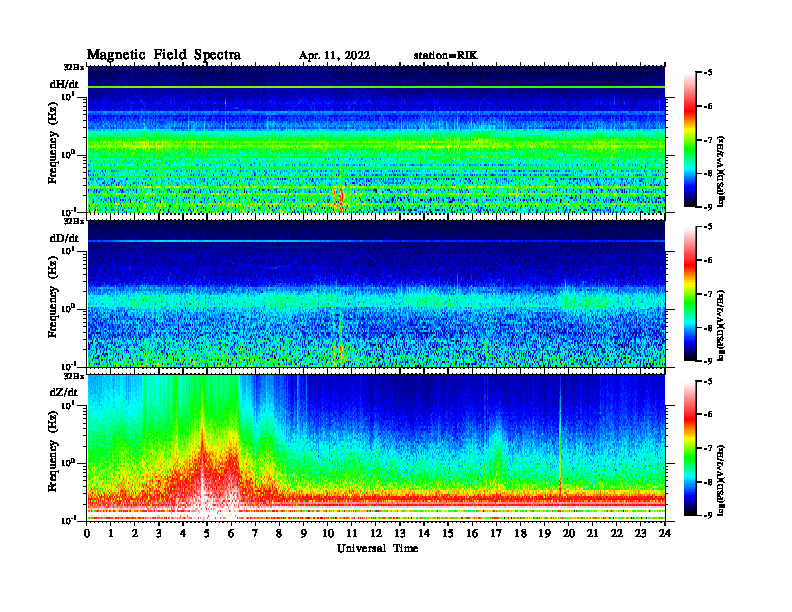
Task: Click hour tick label "21" on time axis
Action: click(x=592, y=533)
